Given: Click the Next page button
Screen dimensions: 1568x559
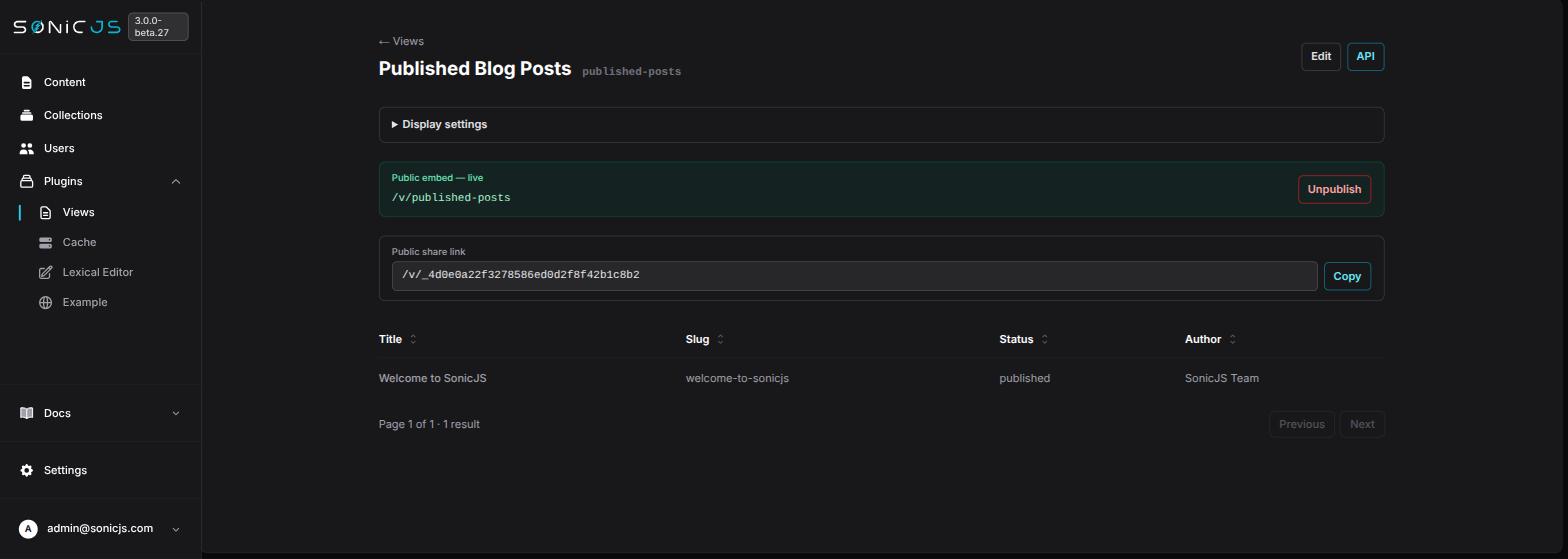Looking at the screenshot, I should 1362,424.
